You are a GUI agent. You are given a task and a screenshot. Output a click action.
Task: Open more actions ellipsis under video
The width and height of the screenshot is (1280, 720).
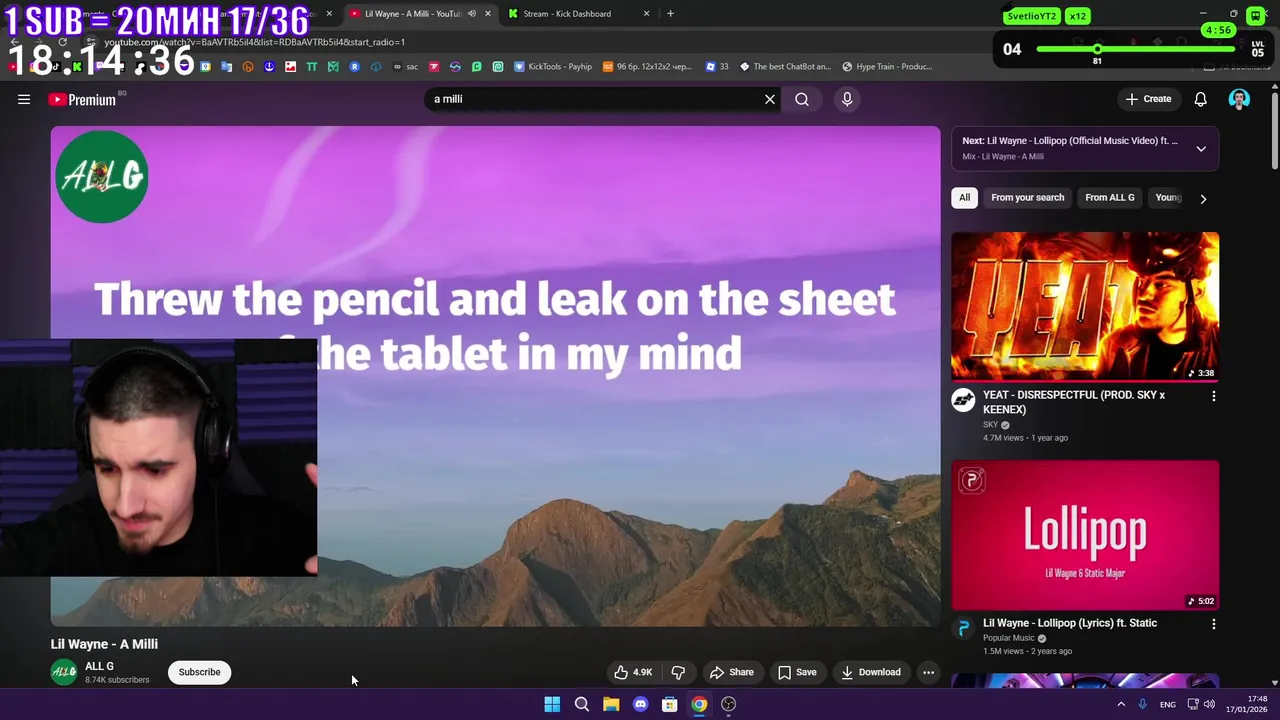pyautogui.click(x=928, y=672)
